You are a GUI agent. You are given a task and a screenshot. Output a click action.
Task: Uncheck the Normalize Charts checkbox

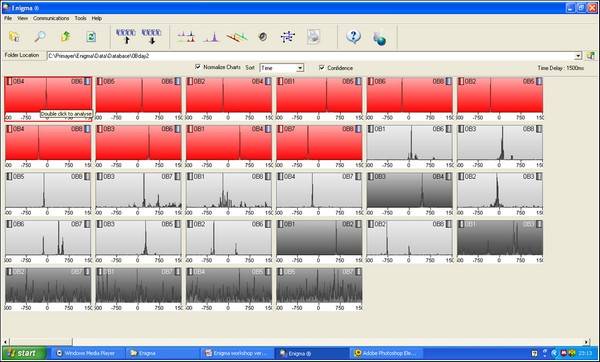[x=198, y=67]
